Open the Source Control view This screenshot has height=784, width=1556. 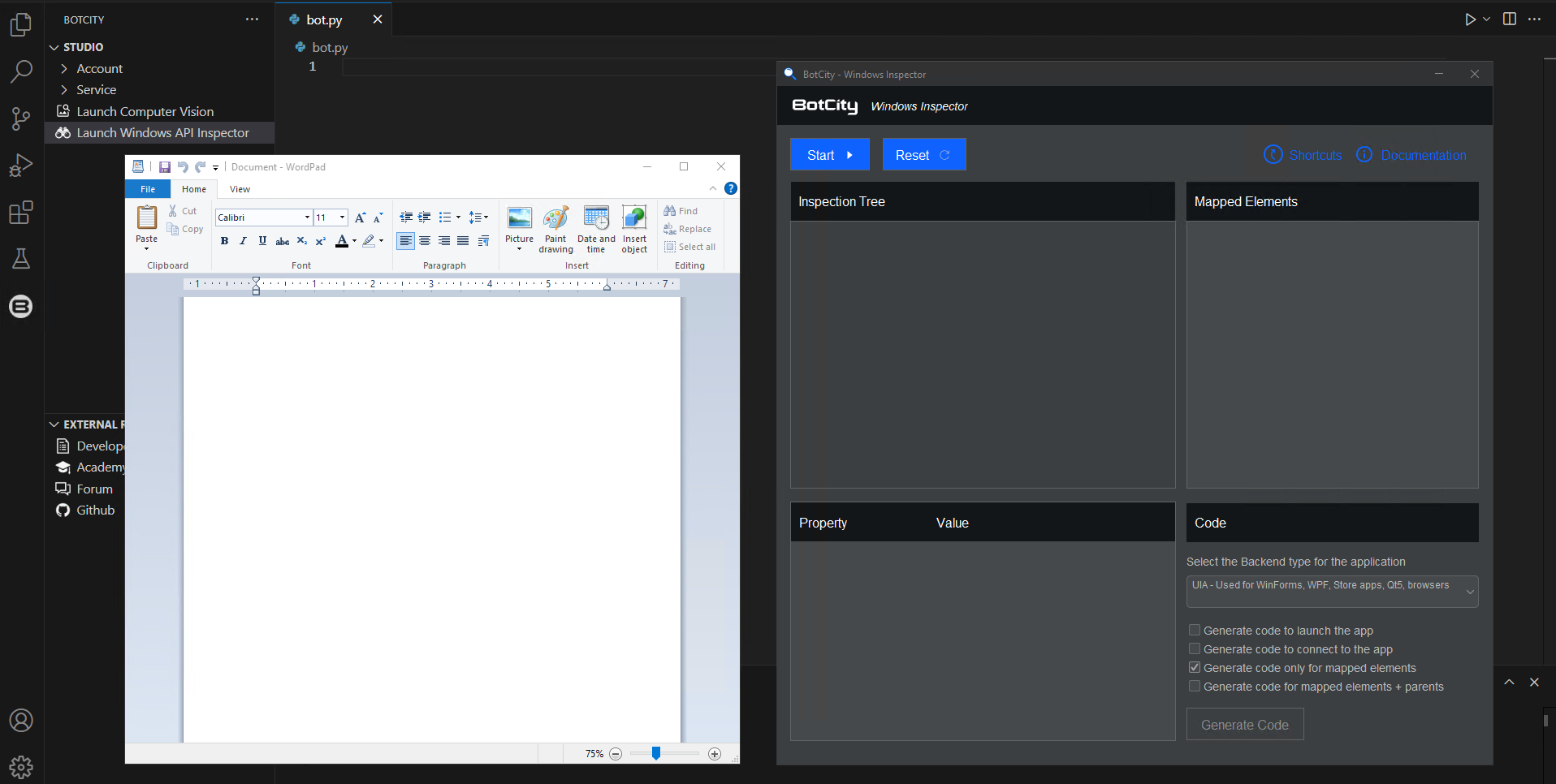[x=21, y=118]
